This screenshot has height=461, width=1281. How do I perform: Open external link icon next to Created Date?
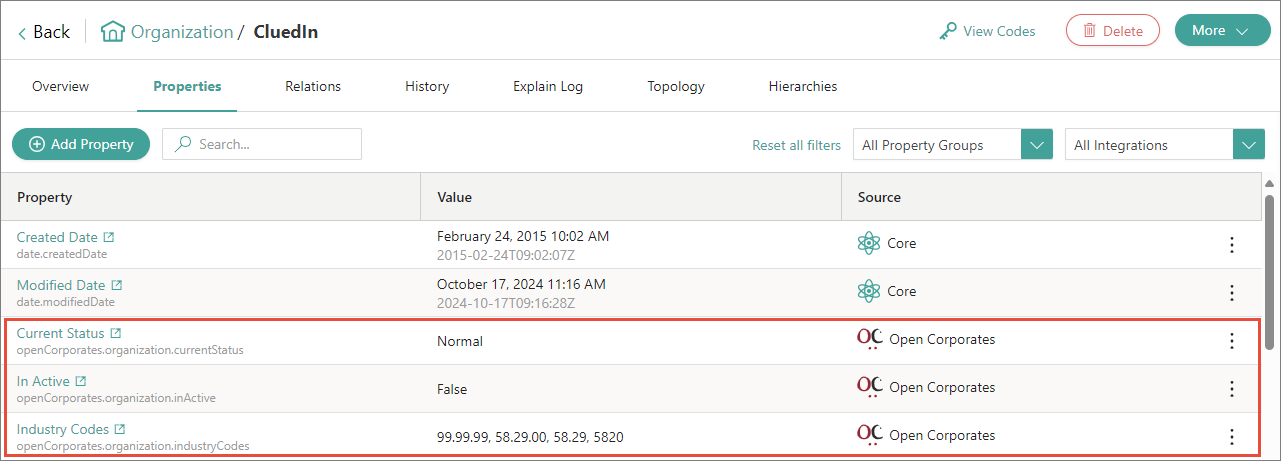(x=109, y=237)
